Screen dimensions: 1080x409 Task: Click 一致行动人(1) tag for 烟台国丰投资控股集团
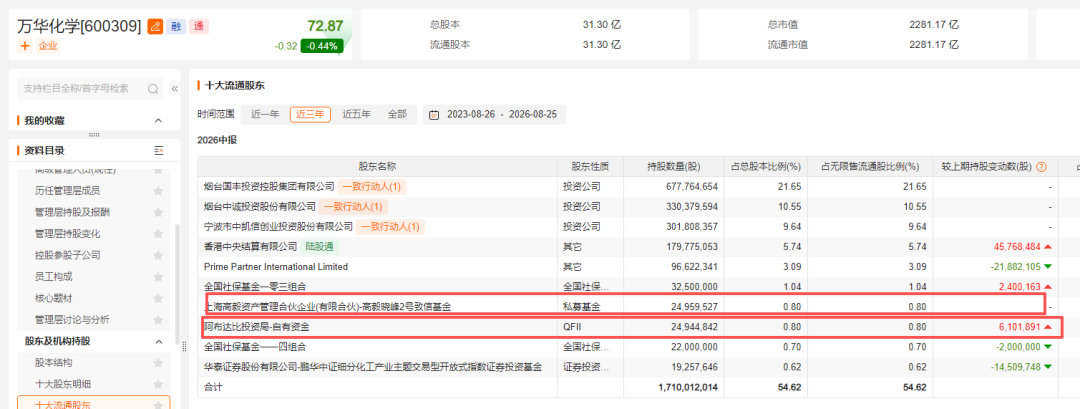371,186
